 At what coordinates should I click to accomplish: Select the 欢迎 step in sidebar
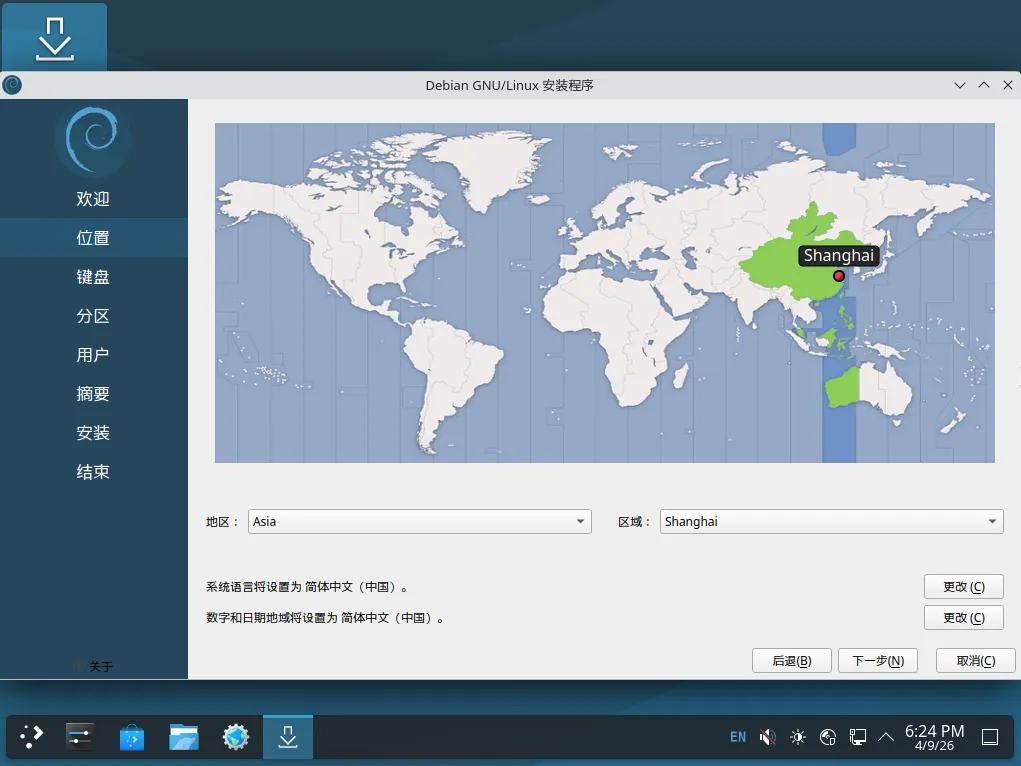(93, 199)
